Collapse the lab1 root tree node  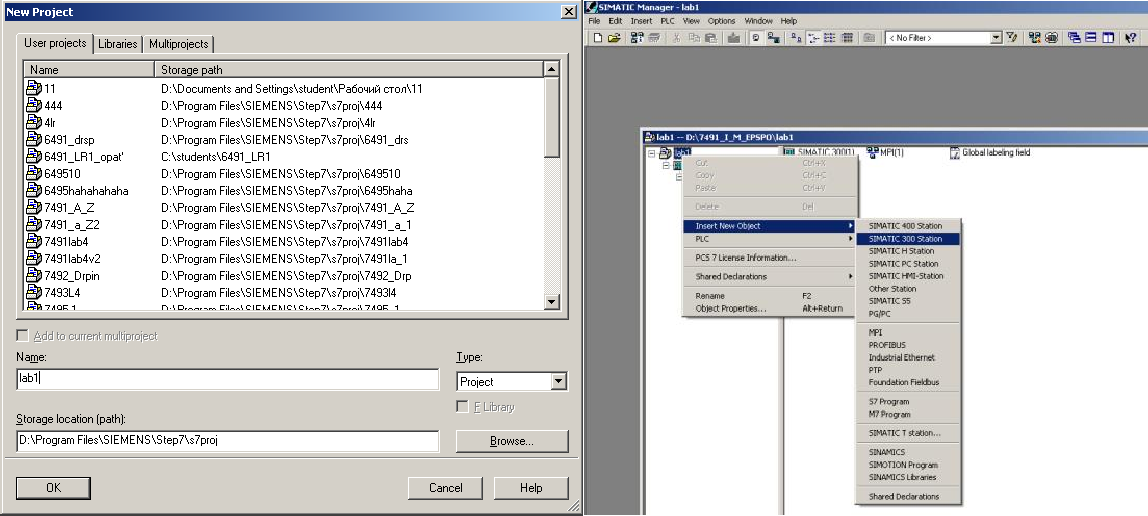pos(651,153)
